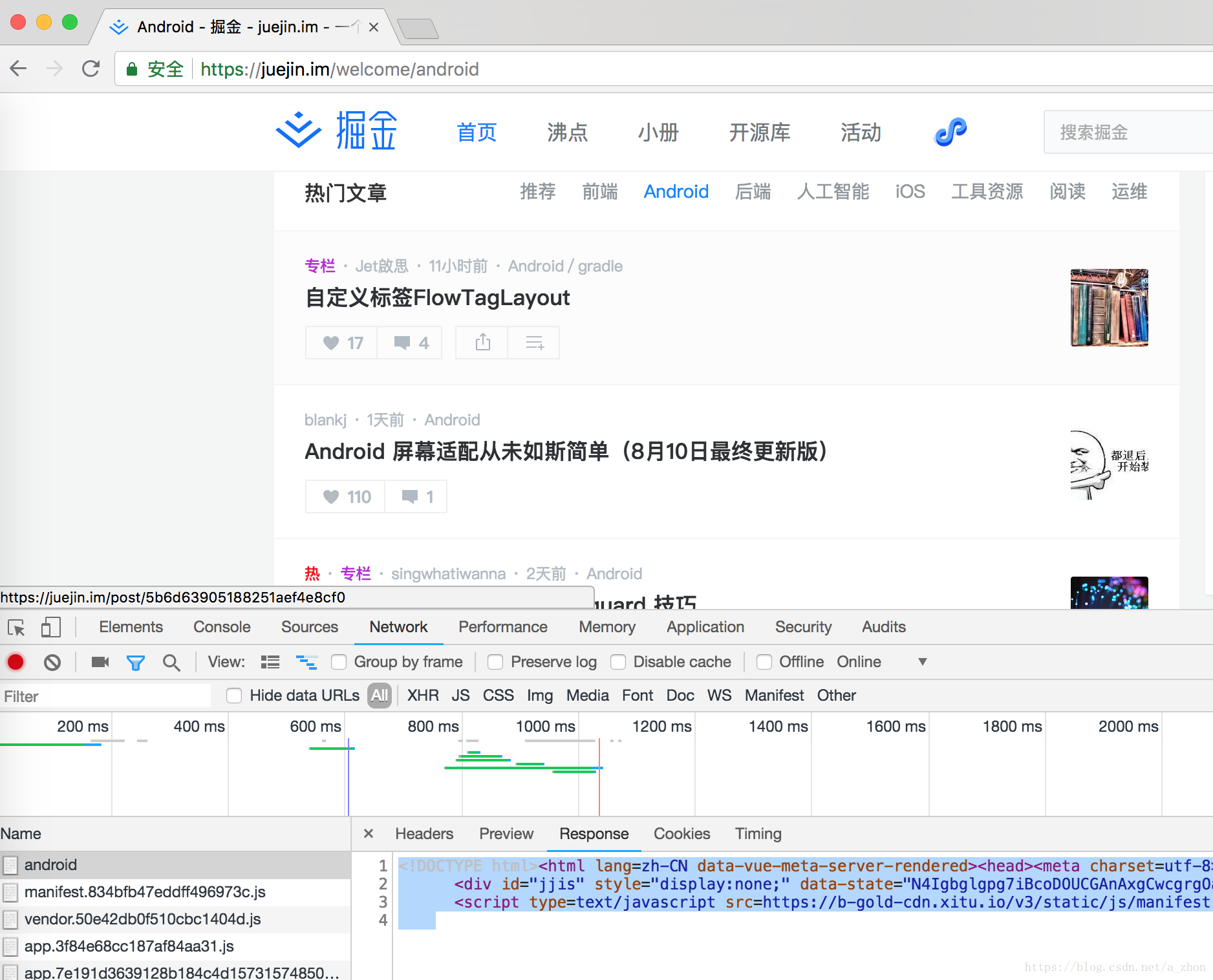The image size is (1213, 980).
Task: Select vendor.50e42db0f510cbc1404d.js request
Action: click(x=175, y=919)
